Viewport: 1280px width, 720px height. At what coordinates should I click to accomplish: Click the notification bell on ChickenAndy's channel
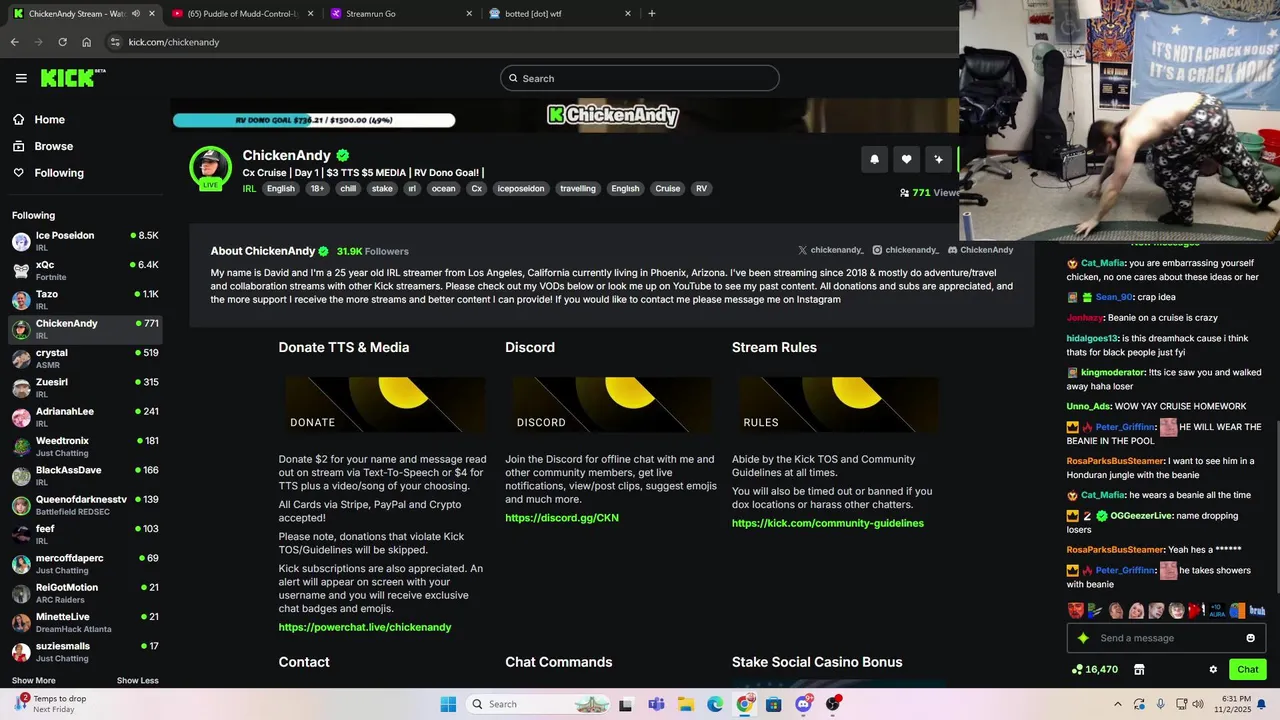click(x=875, y=159)
